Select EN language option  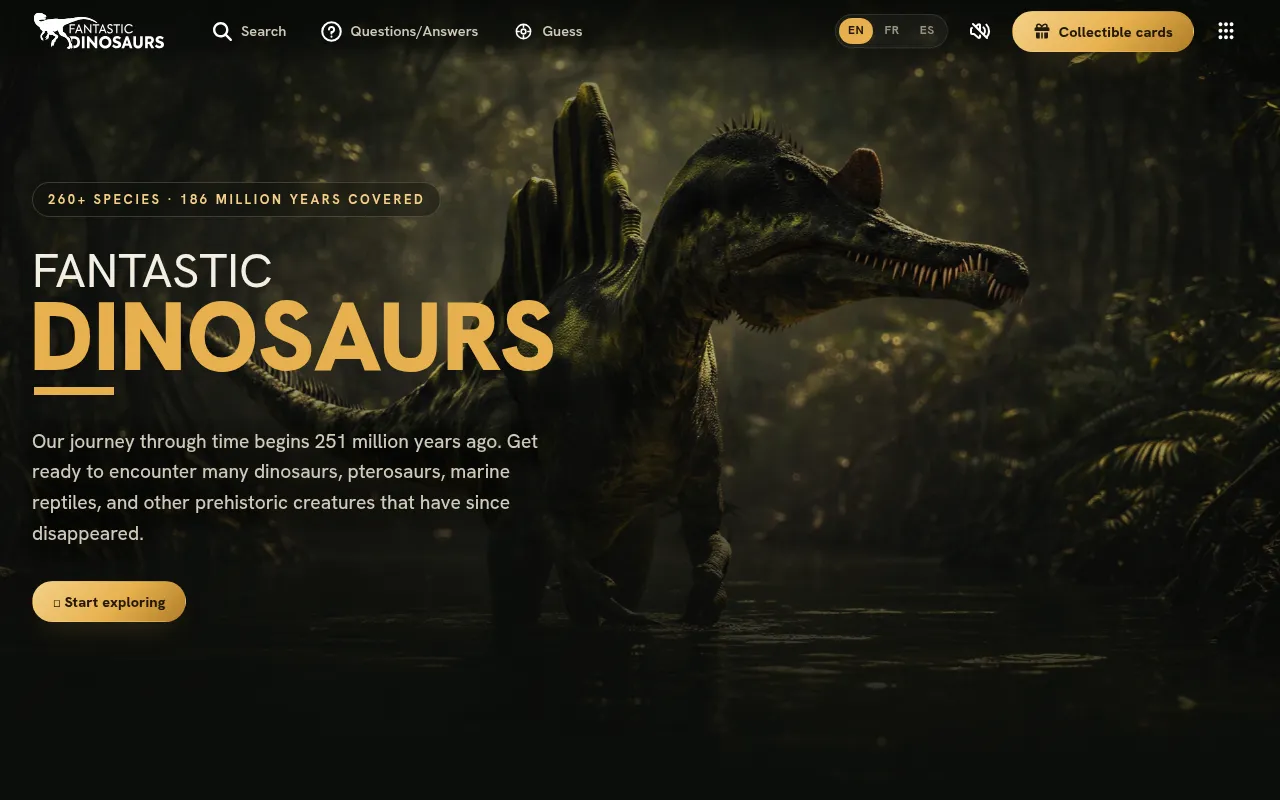[x=856, y=31]
